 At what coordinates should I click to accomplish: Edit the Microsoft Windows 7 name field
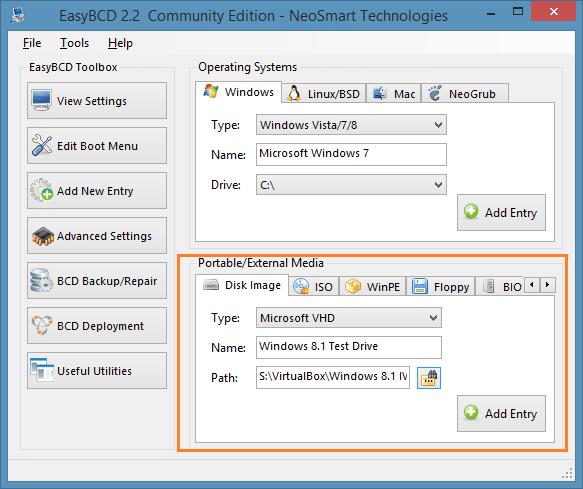(351, 154)
